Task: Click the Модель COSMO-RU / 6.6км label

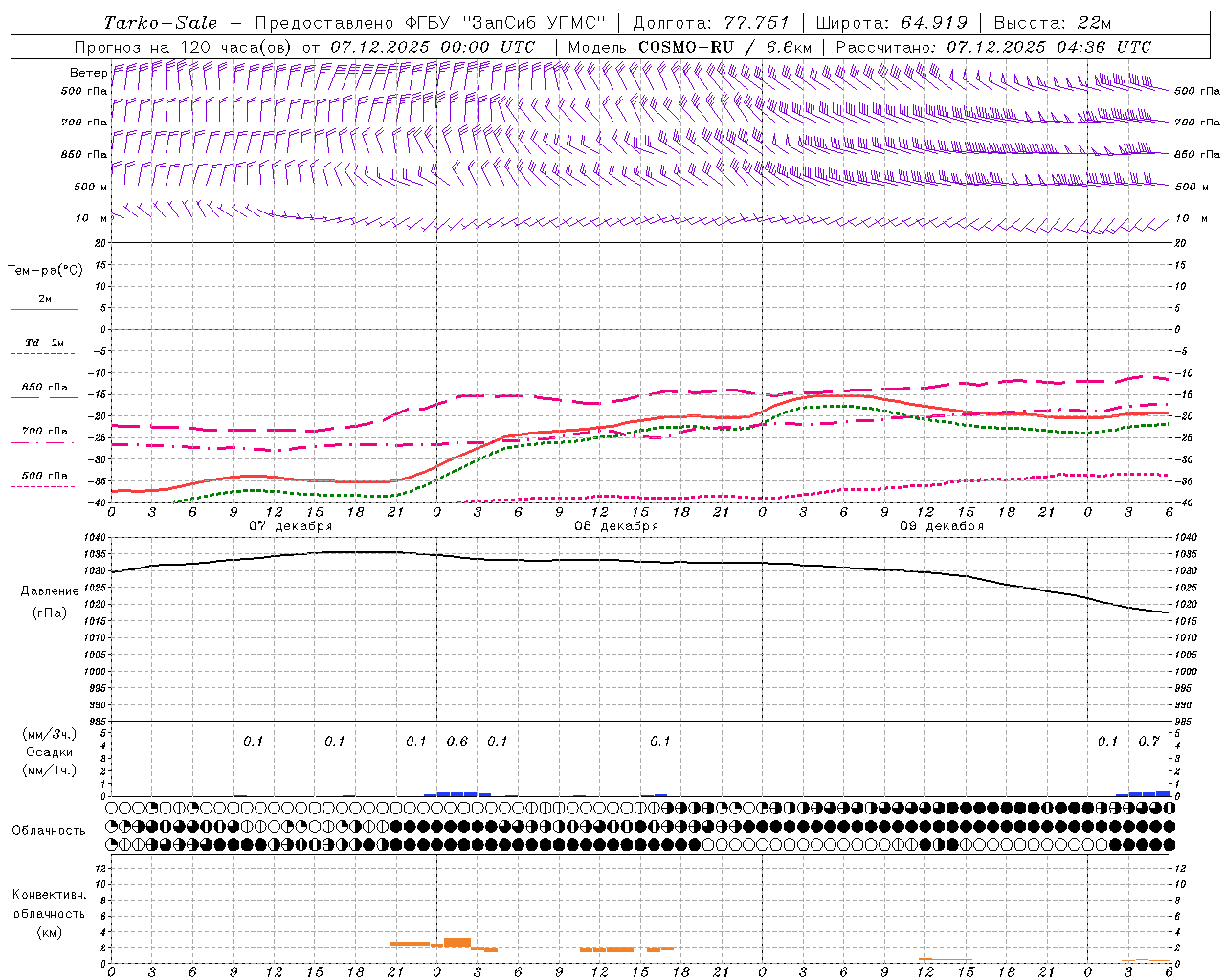Action: [x=690, y=47]
